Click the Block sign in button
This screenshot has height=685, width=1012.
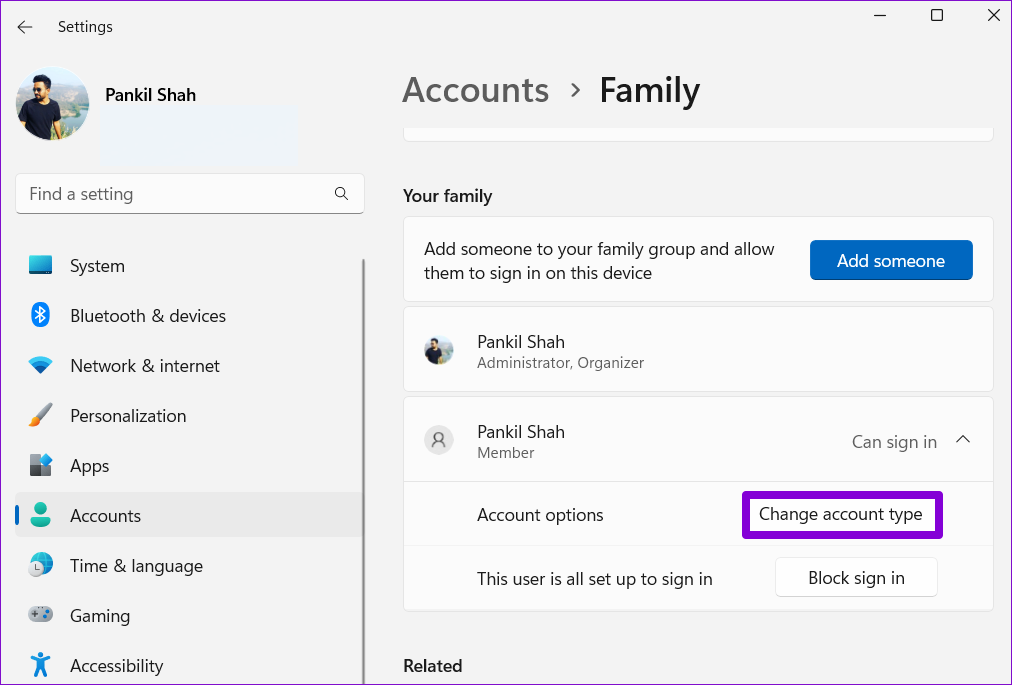856,578
